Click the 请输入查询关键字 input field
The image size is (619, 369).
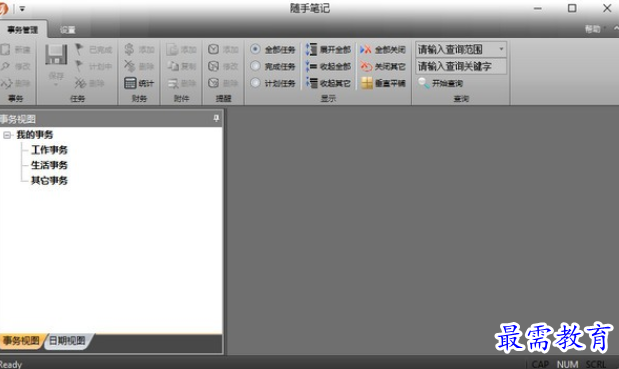tap(461, 66)
